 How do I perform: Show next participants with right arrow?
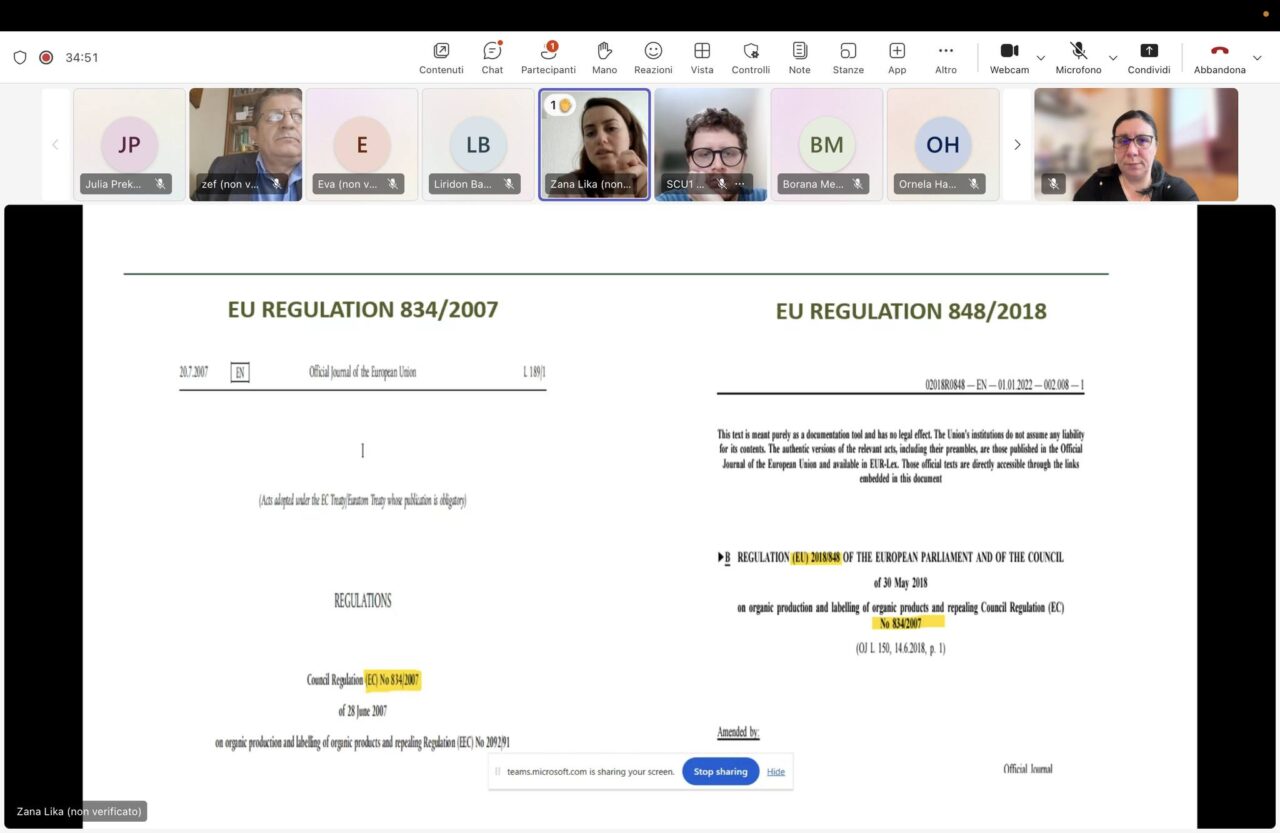click(x=1017, y=144)
